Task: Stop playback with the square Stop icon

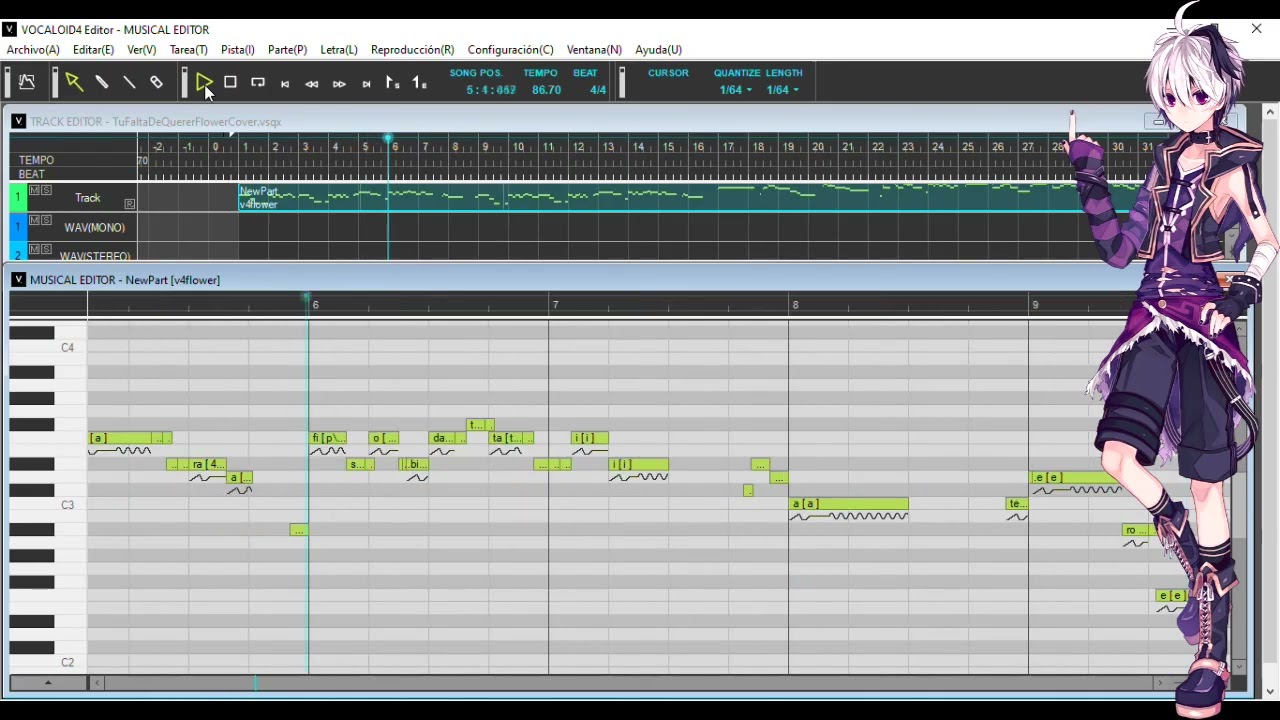Action: click(x=230, y=83)
